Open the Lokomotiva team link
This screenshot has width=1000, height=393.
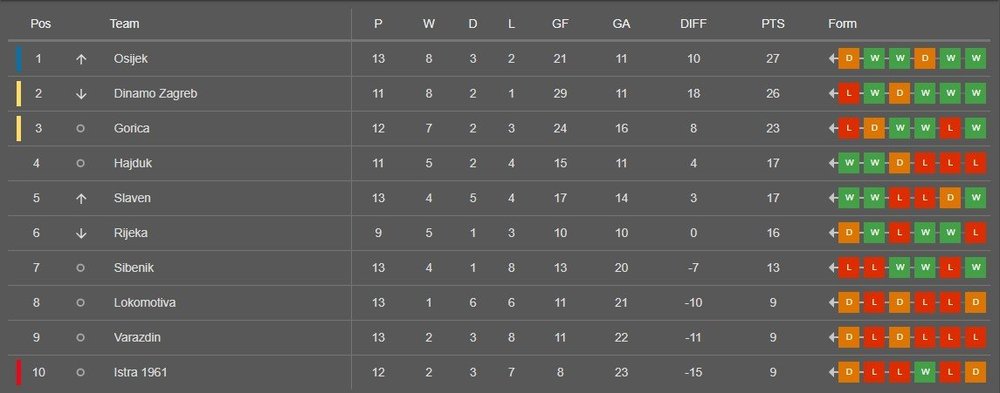click(x=145, y=303)
